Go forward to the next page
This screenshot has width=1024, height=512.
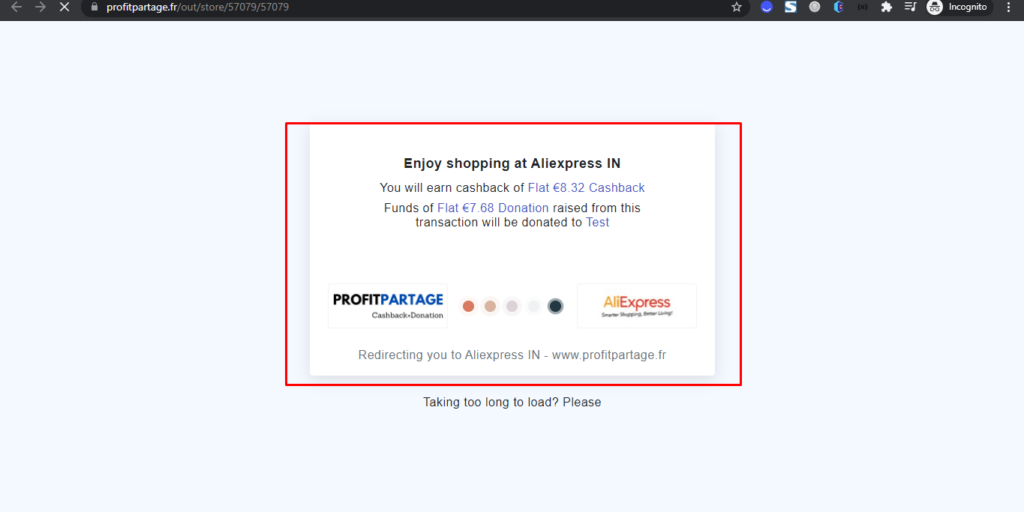coord(40,7)
